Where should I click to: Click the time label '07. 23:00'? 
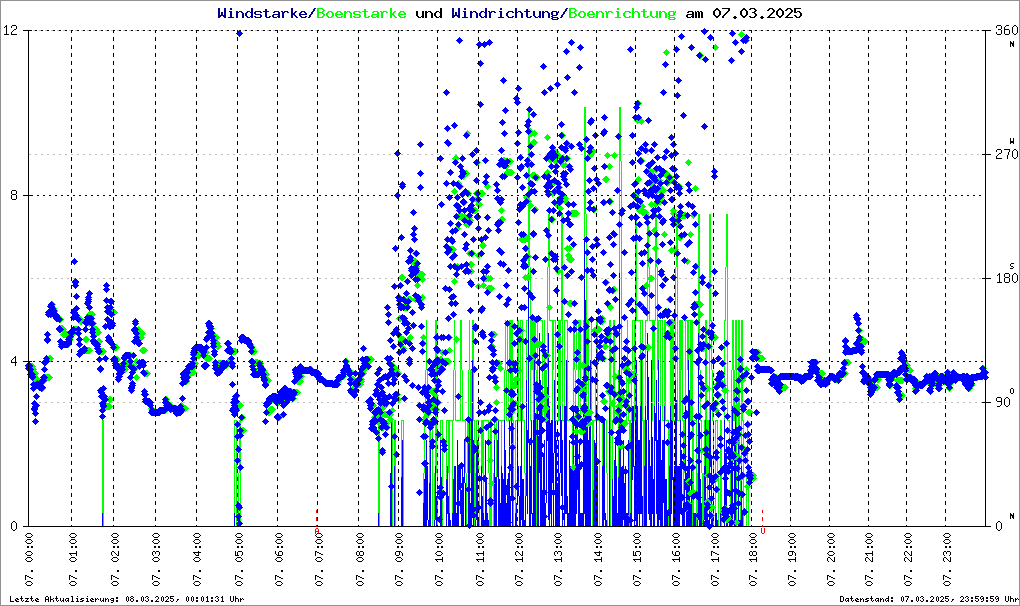tap(947, 559)
